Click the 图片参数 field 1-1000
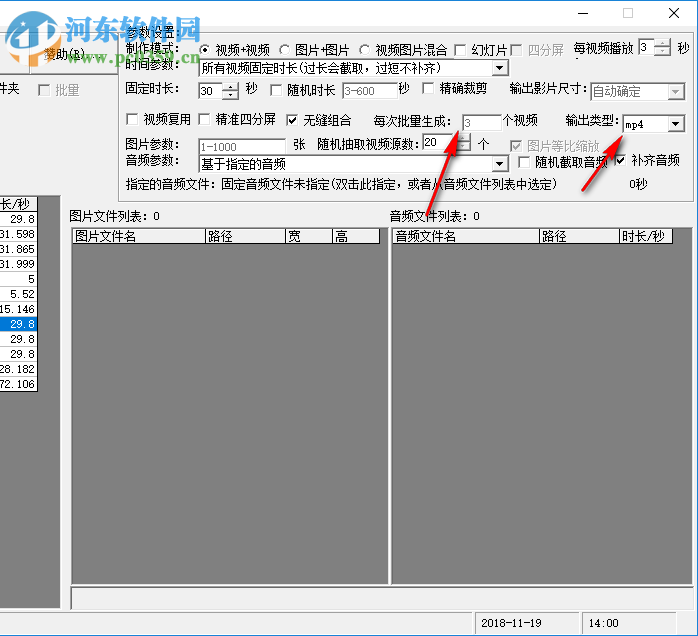 [242, 146]
